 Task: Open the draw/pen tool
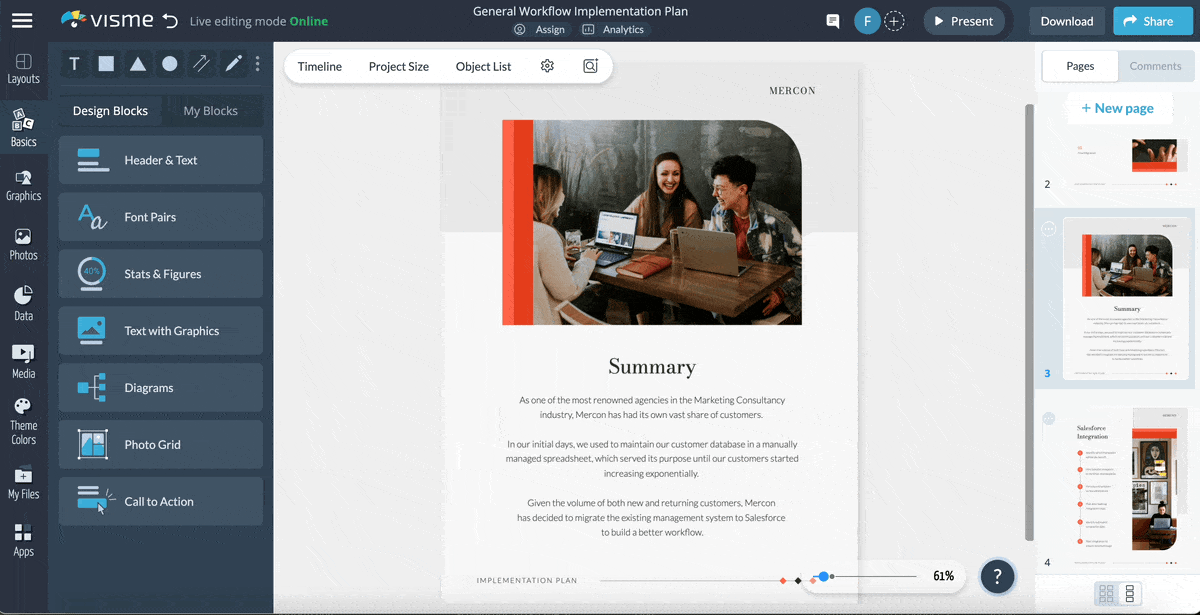click(x=232, y=63)
